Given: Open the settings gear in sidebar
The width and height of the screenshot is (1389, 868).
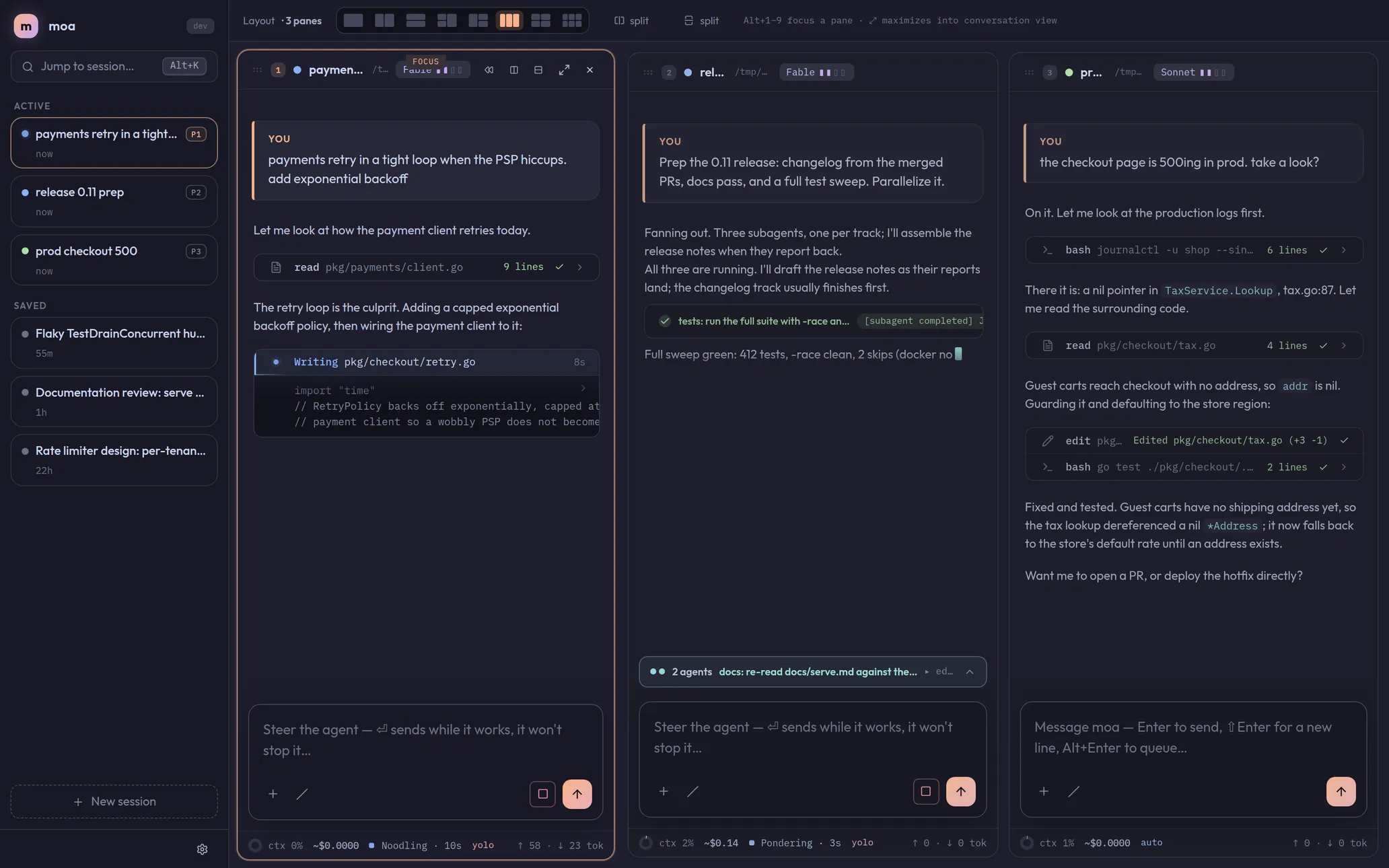Looking at the screenshot, I should pyautogui.click(x=202, y=849).
